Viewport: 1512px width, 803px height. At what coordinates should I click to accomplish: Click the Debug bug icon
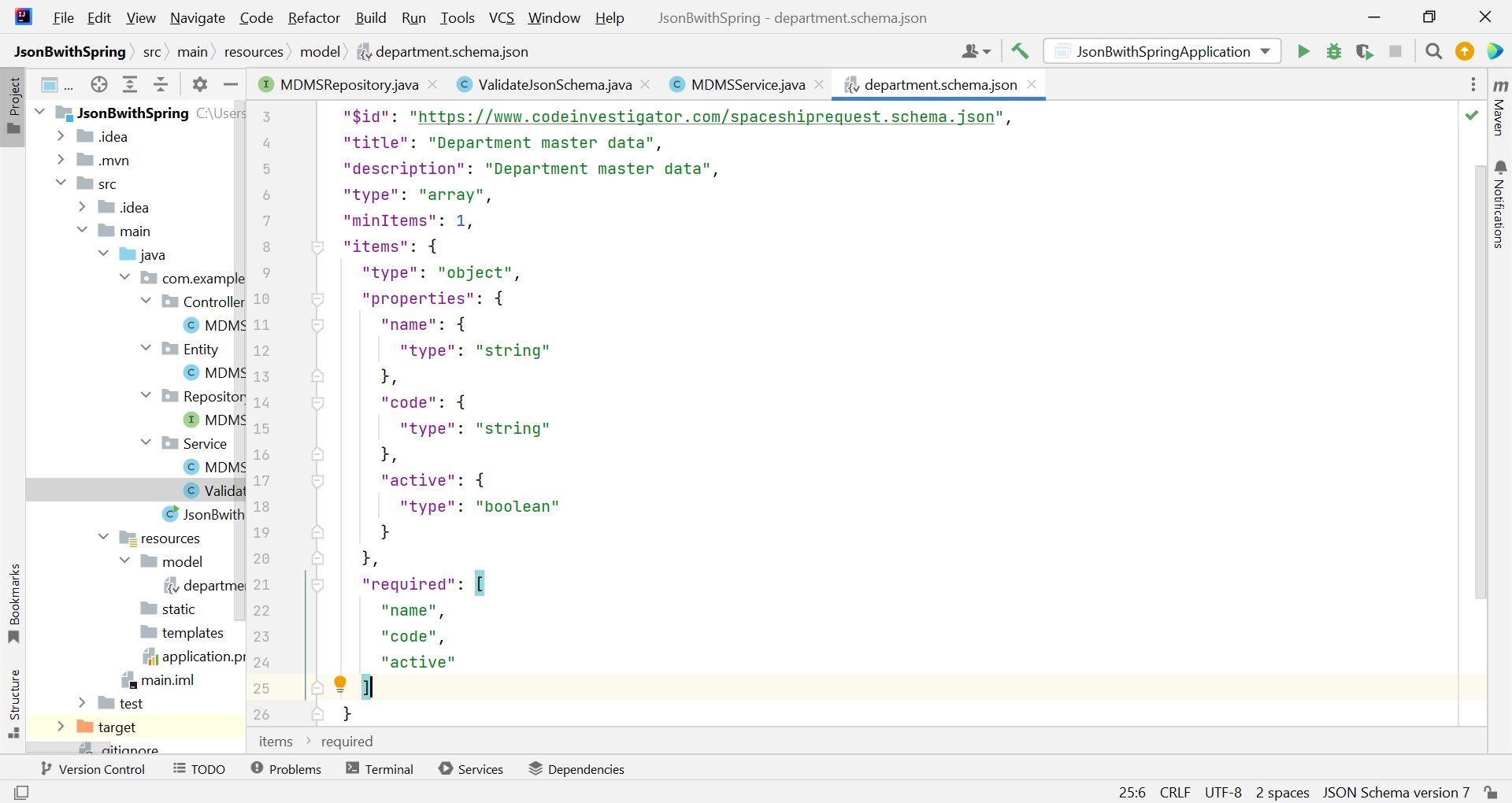click(1334, 52)
